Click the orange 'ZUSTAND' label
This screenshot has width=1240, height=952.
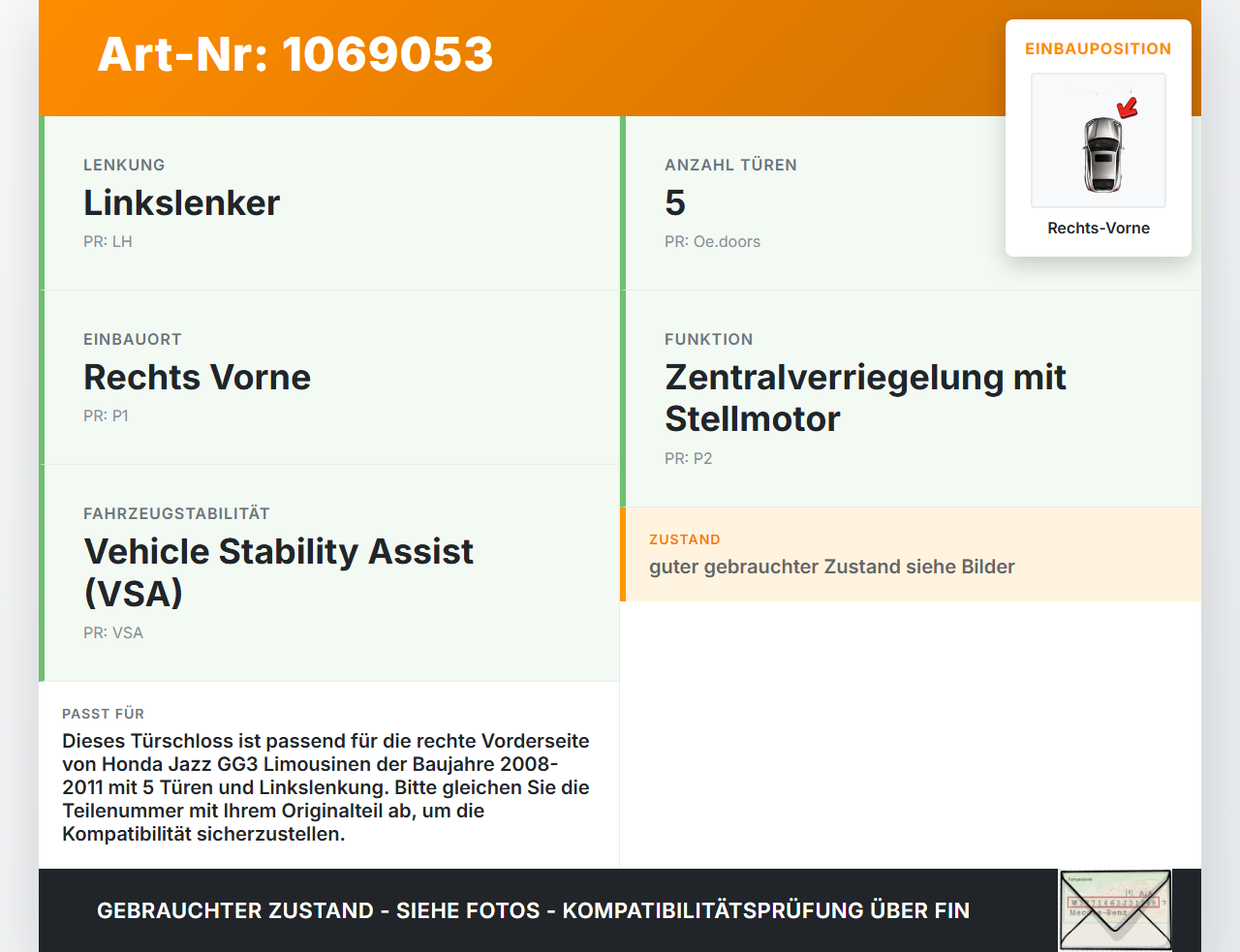pos(684,539)
